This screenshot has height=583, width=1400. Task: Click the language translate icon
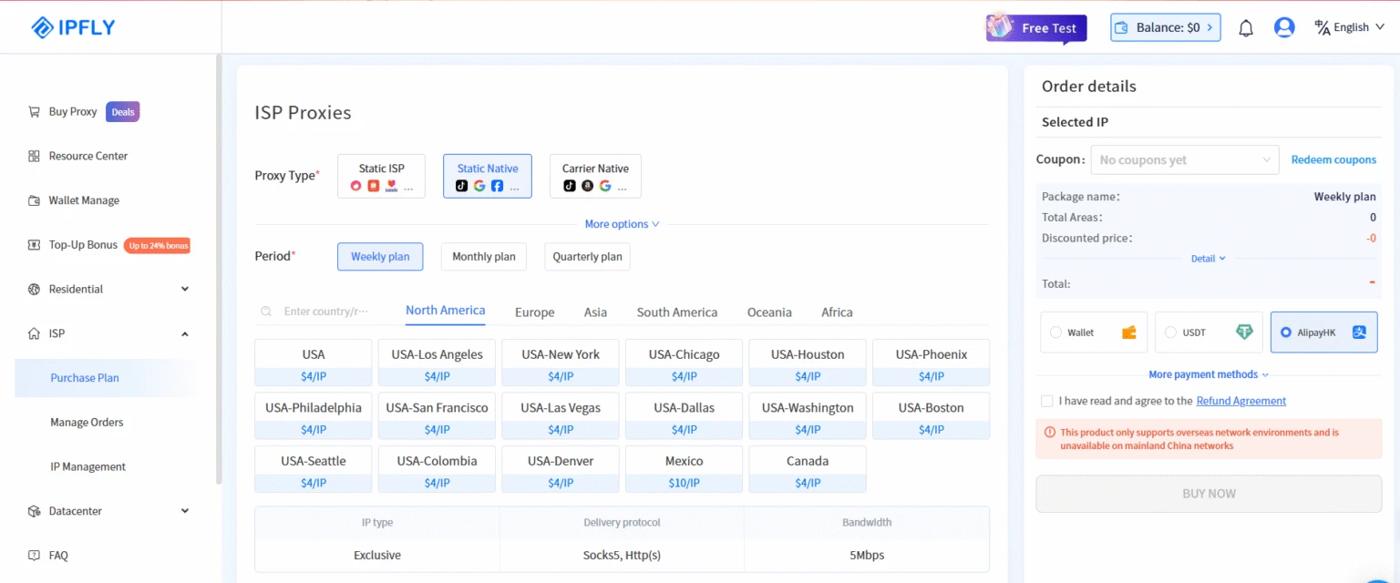[1322, 27]
